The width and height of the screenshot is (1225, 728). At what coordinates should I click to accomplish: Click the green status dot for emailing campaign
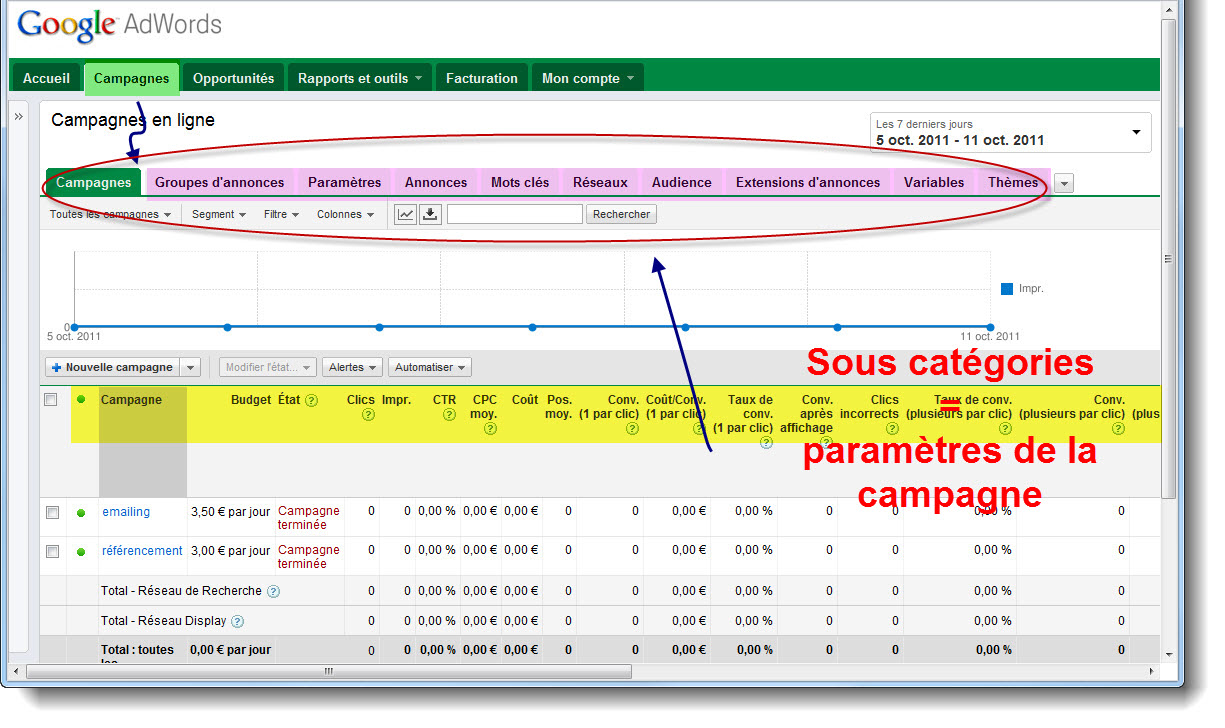[81, 512]
